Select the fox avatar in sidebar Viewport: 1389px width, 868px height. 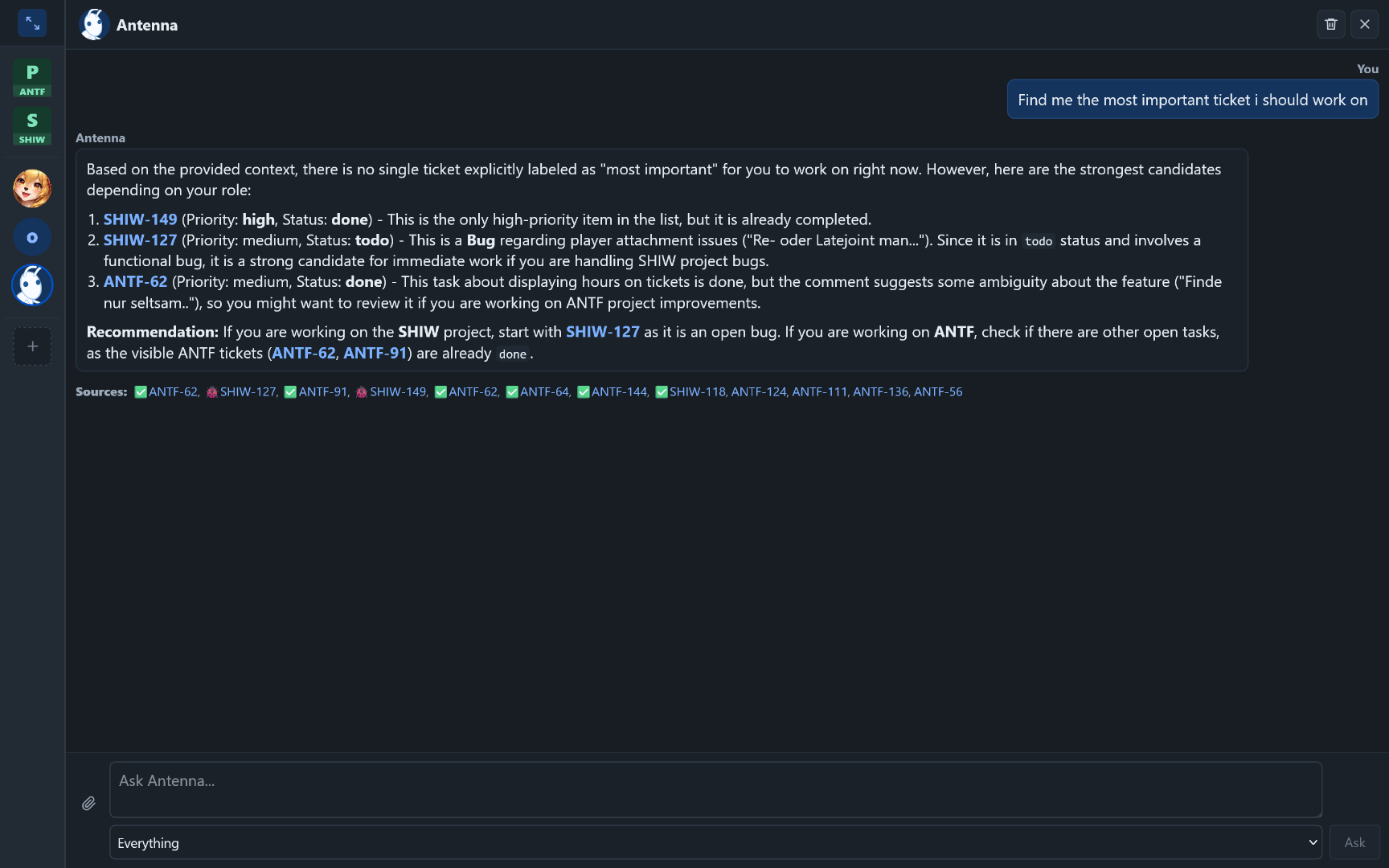32,188
